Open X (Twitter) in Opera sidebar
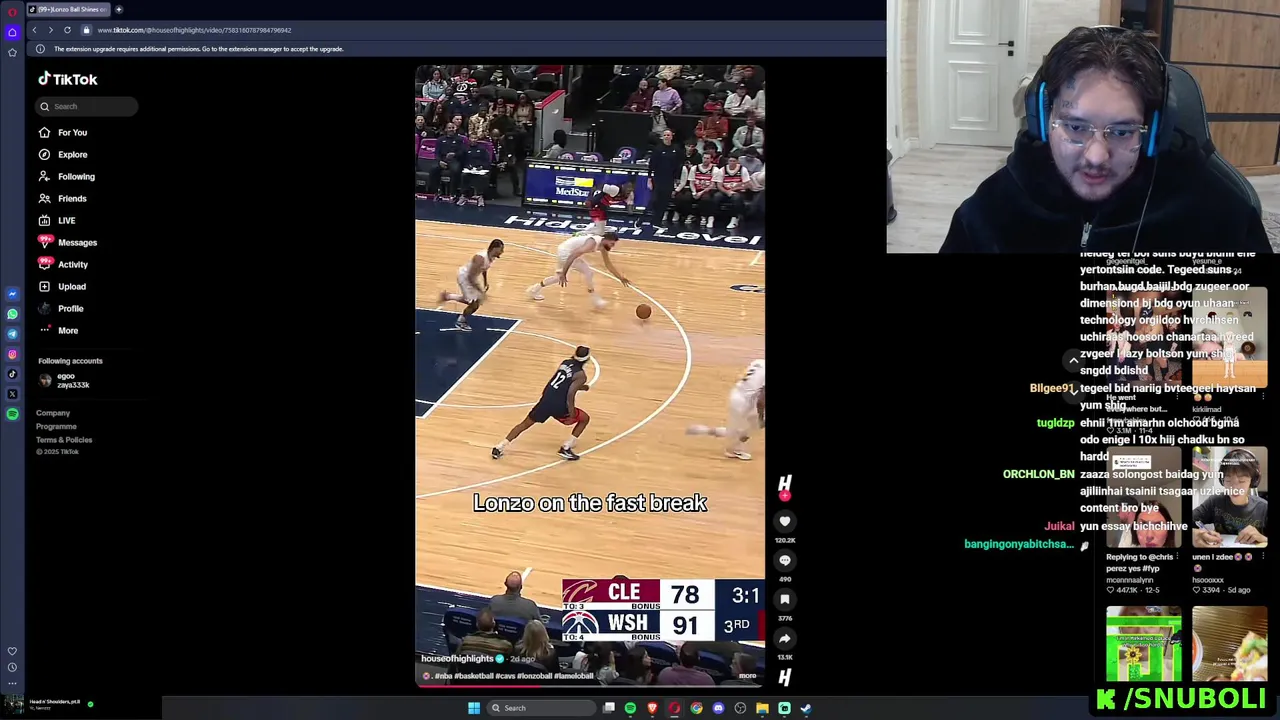 [12, 394]
